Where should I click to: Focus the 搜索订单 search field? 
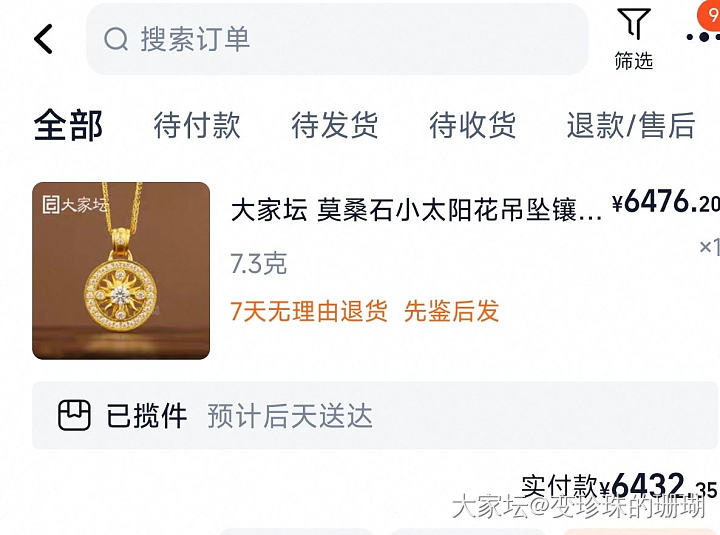point(337,39)
